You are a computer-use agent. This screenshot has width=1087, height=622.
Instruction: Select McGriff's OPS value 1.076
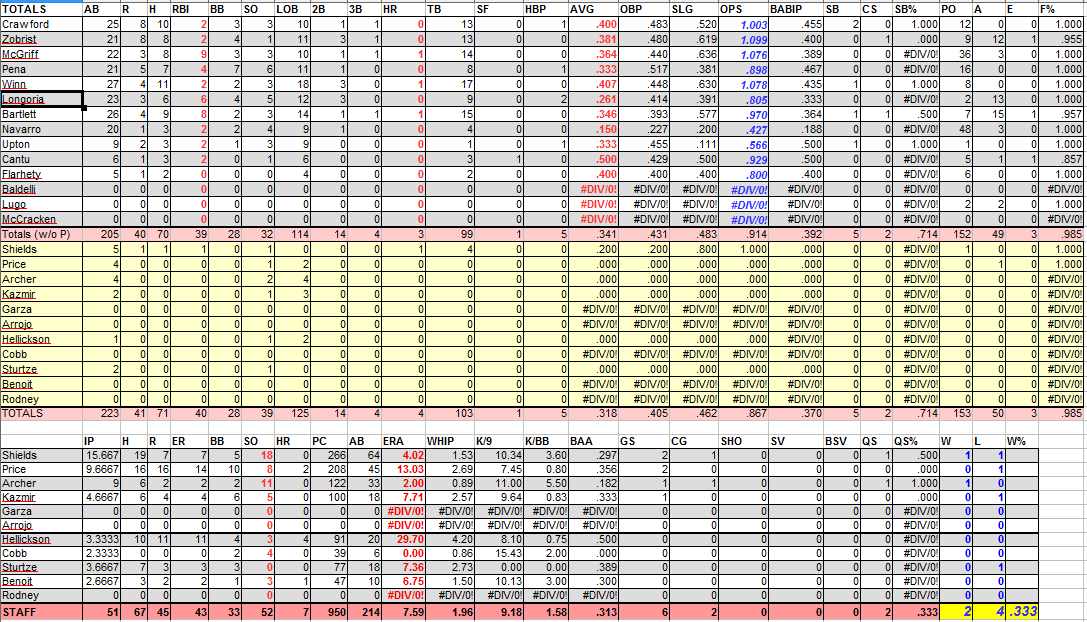click(744, 54)
